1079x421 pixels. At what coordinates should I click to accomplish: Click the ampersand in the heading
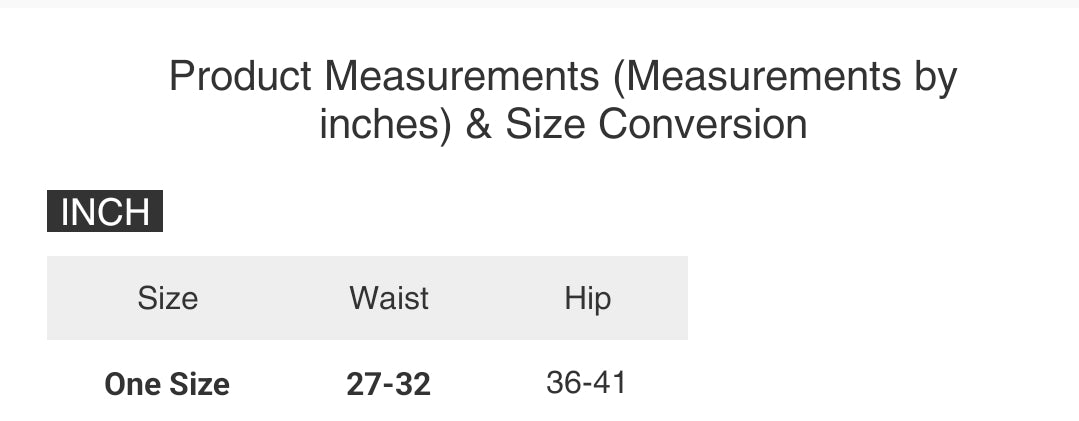point(479,125)
